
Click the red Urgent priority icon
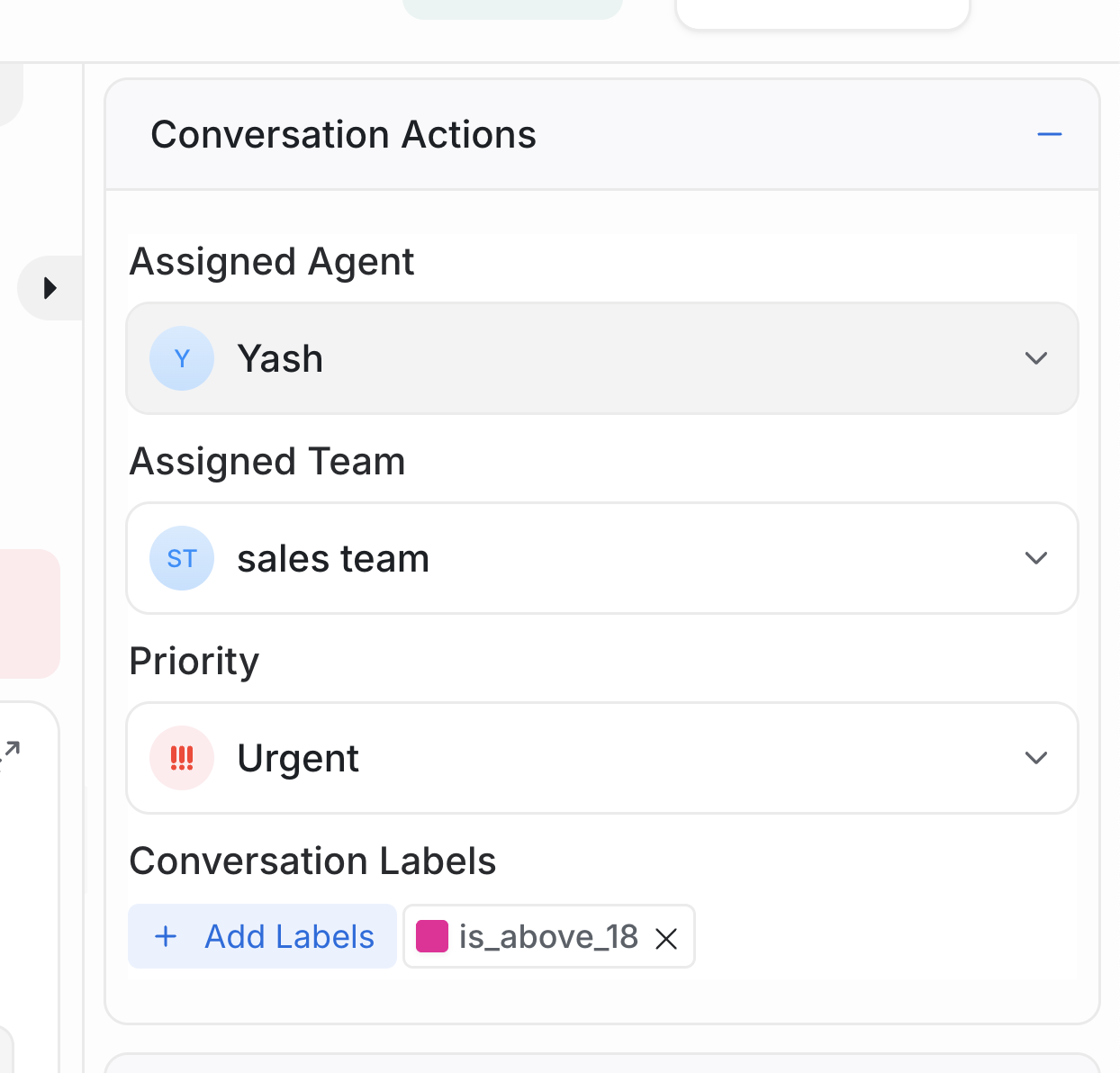[182, 758]
